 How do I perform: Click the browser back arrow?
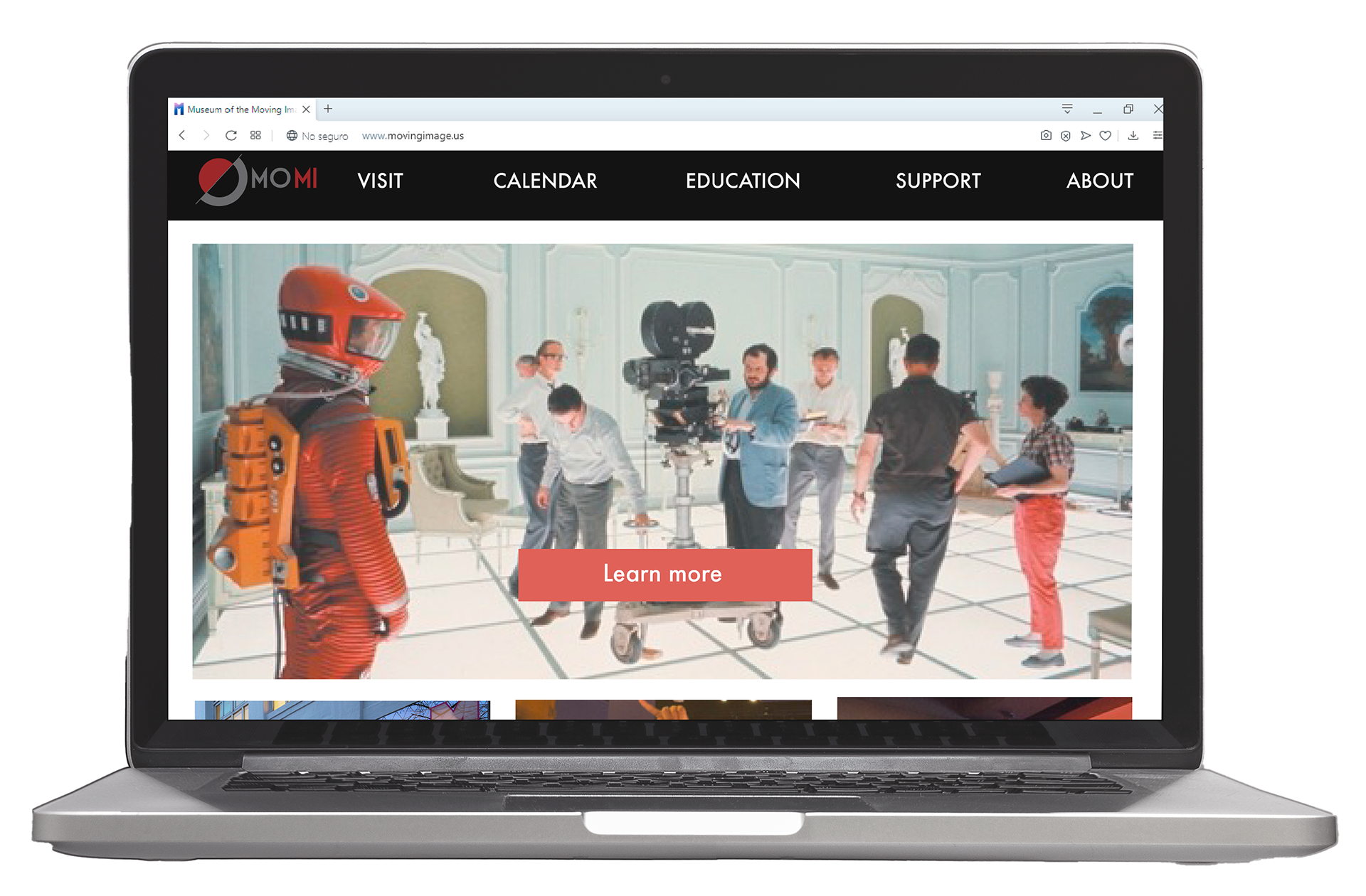pos(182,135)
